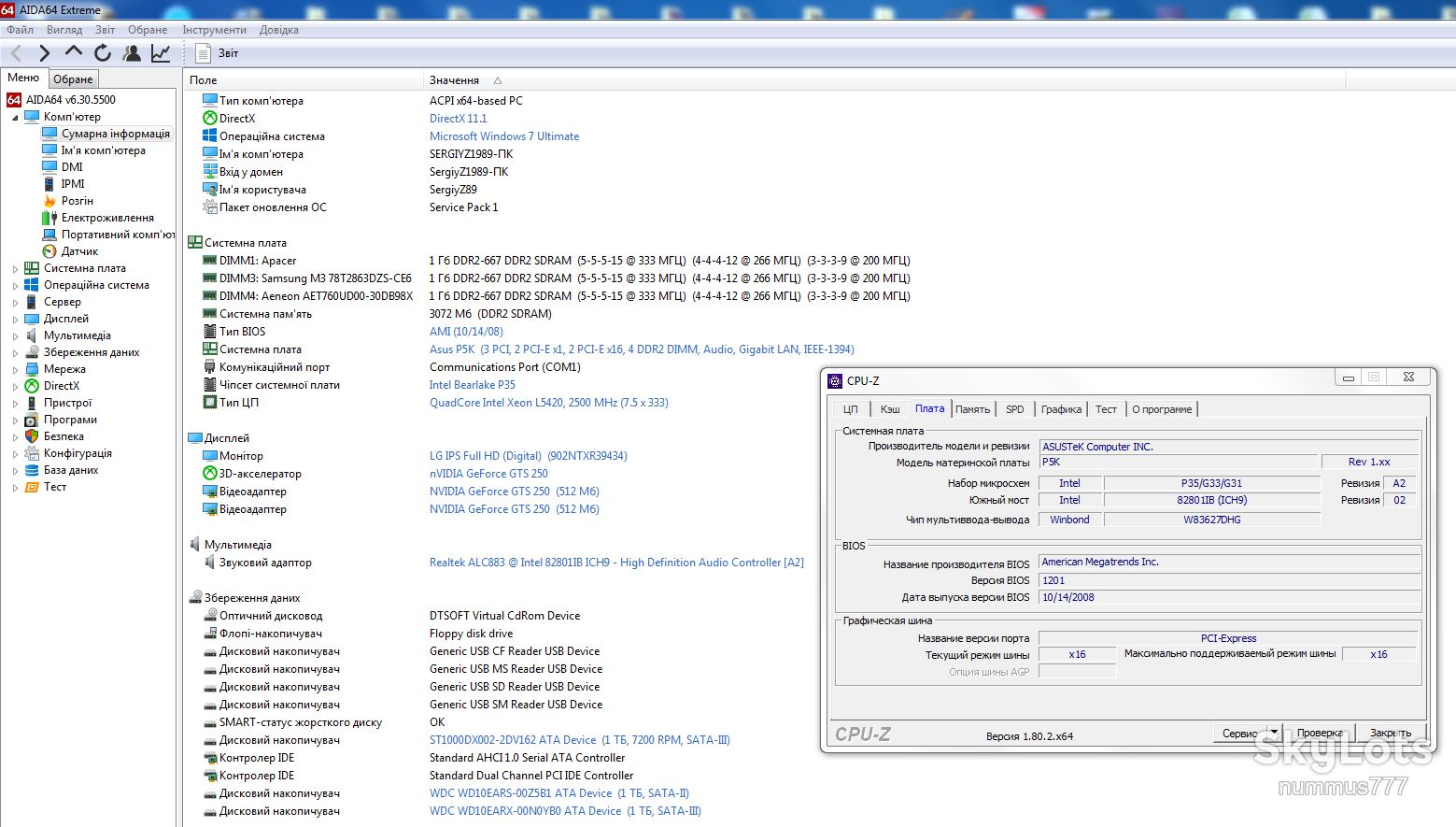Click the Refresh toolbar icon
Image resolution: width=1456 pixels, height=827 pixels.
[103, 53]
